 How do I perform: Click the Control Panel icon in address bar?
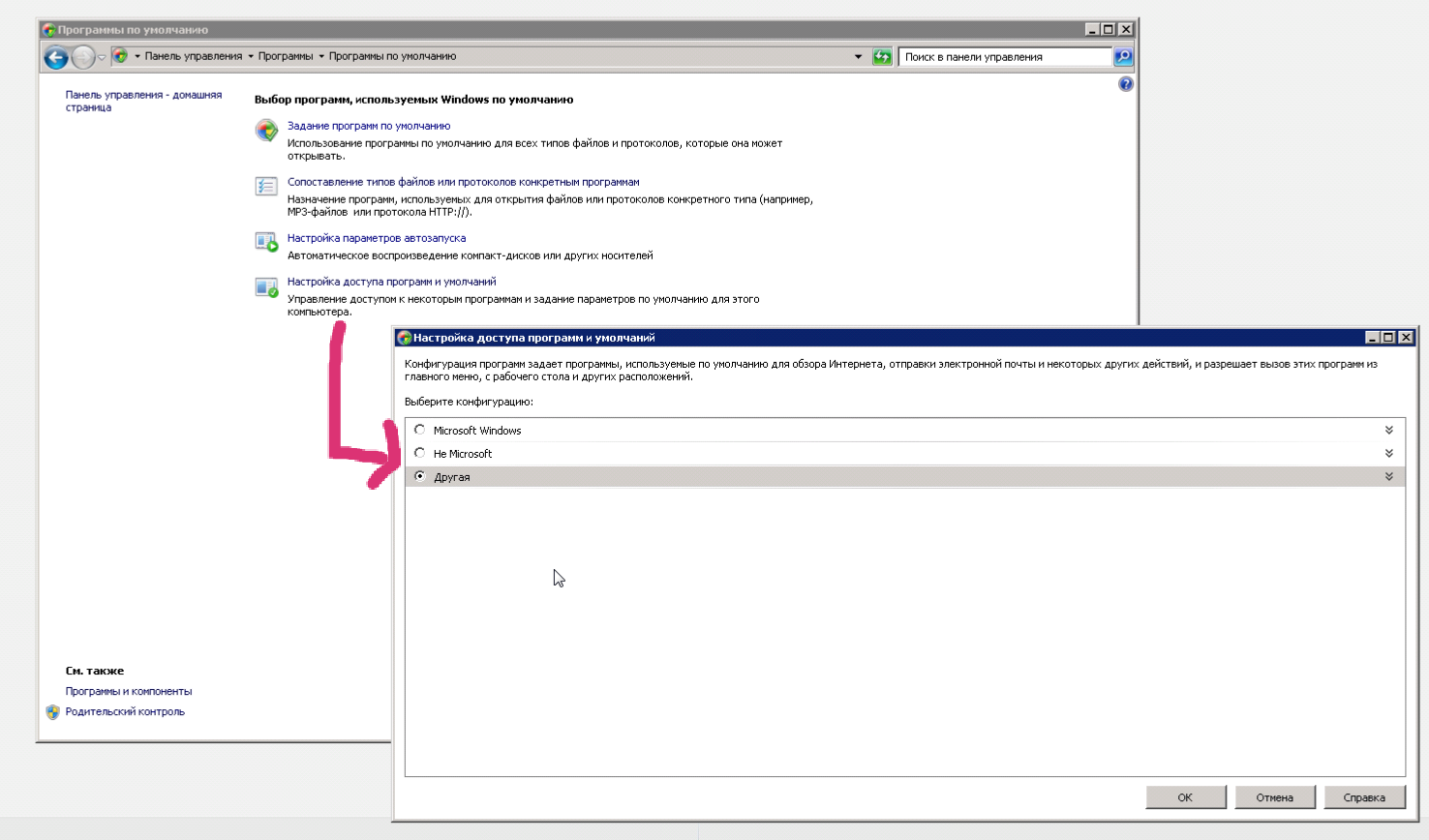click(x=120, y=56)
